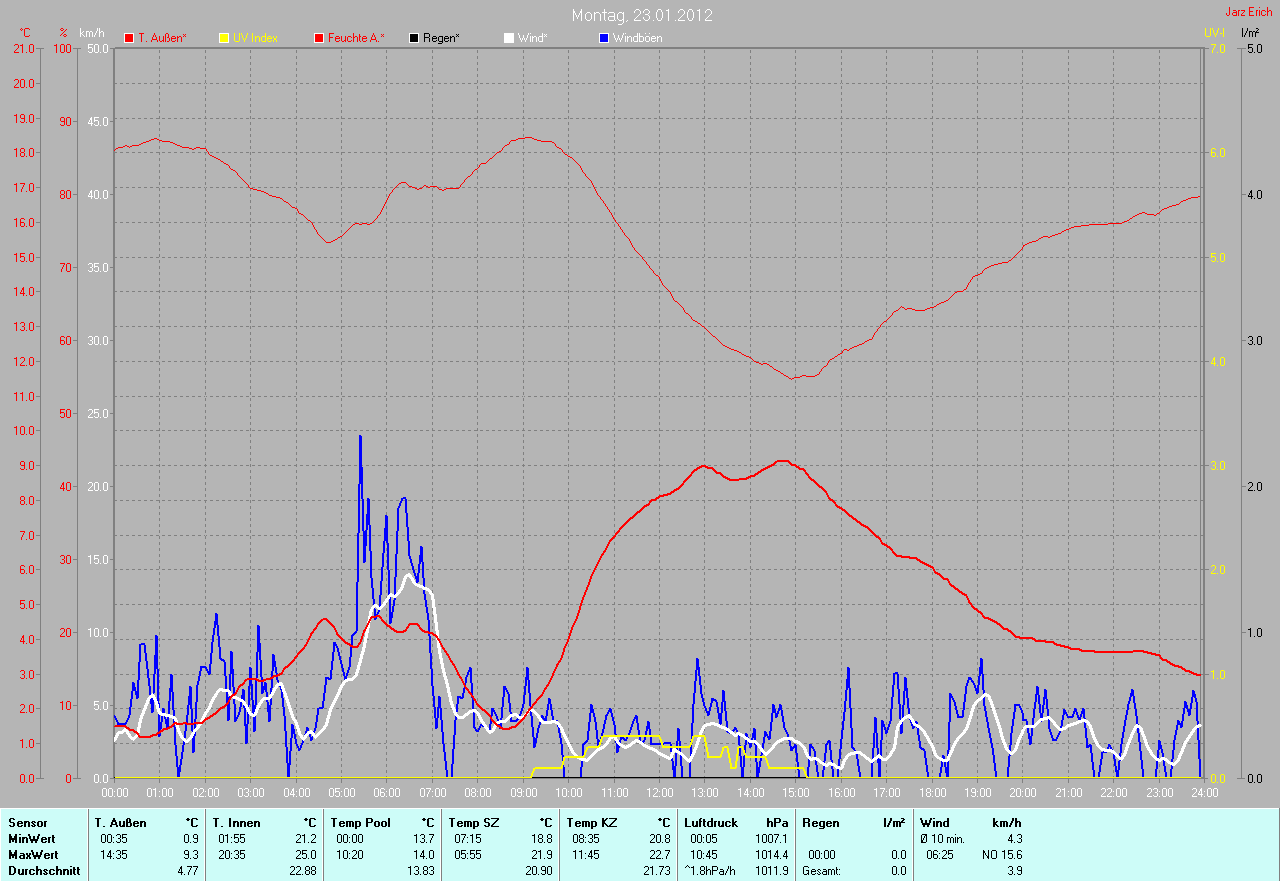Select the 'Feuchte A.*' legend label

[357, 38]
